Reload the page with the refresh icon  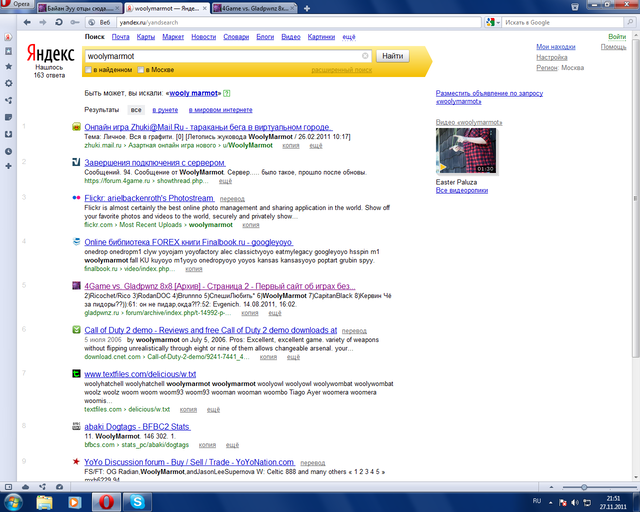pyautogui.click(x=59, y=22)
